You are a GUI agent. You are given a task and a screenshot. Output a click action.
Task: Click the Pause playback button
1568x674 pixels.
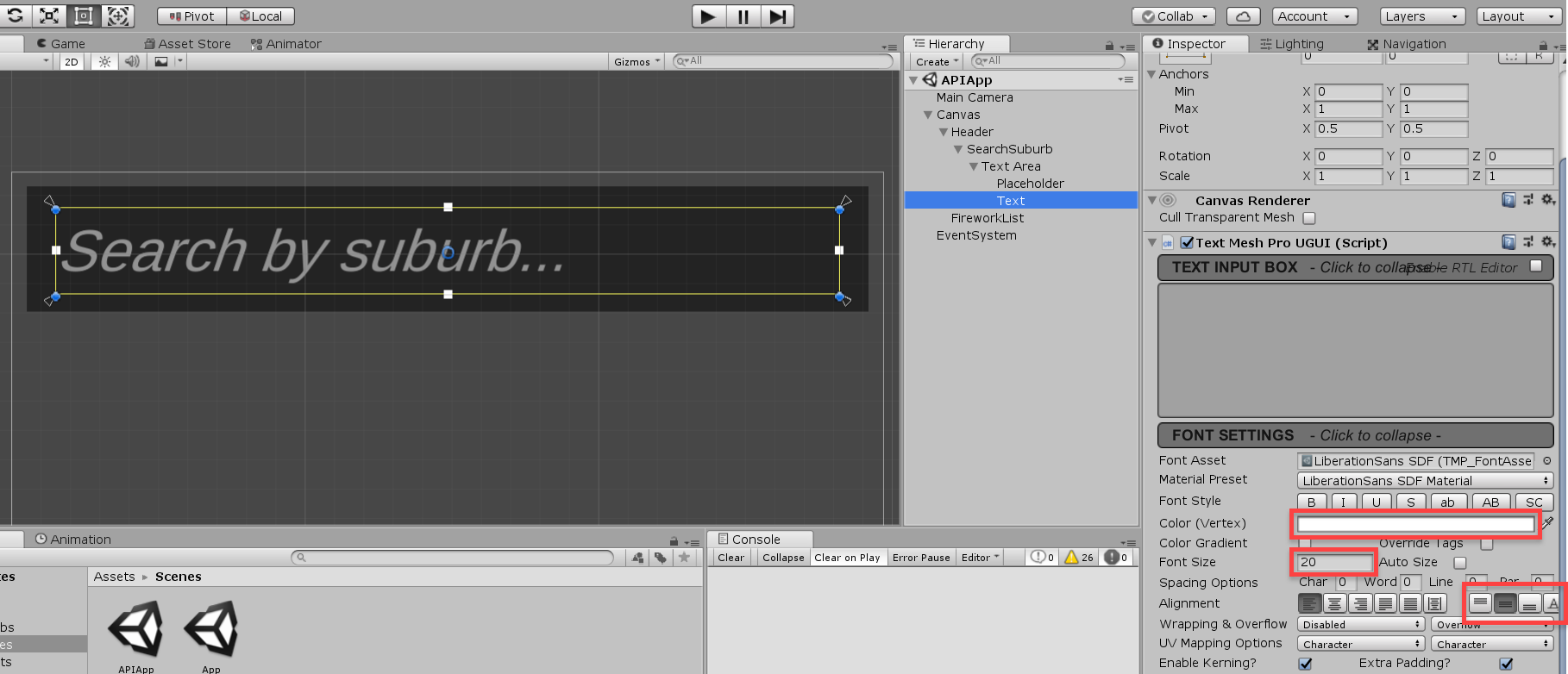(x=743, y=16)
